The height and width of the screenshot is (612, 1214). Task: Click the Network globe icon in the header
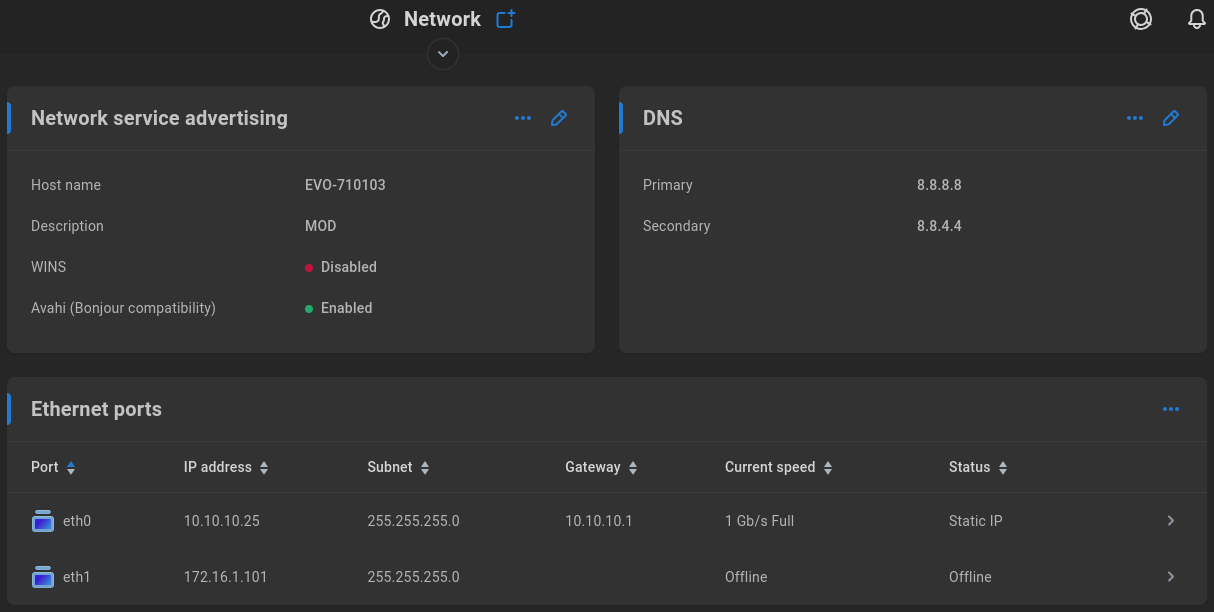point(380,19)
